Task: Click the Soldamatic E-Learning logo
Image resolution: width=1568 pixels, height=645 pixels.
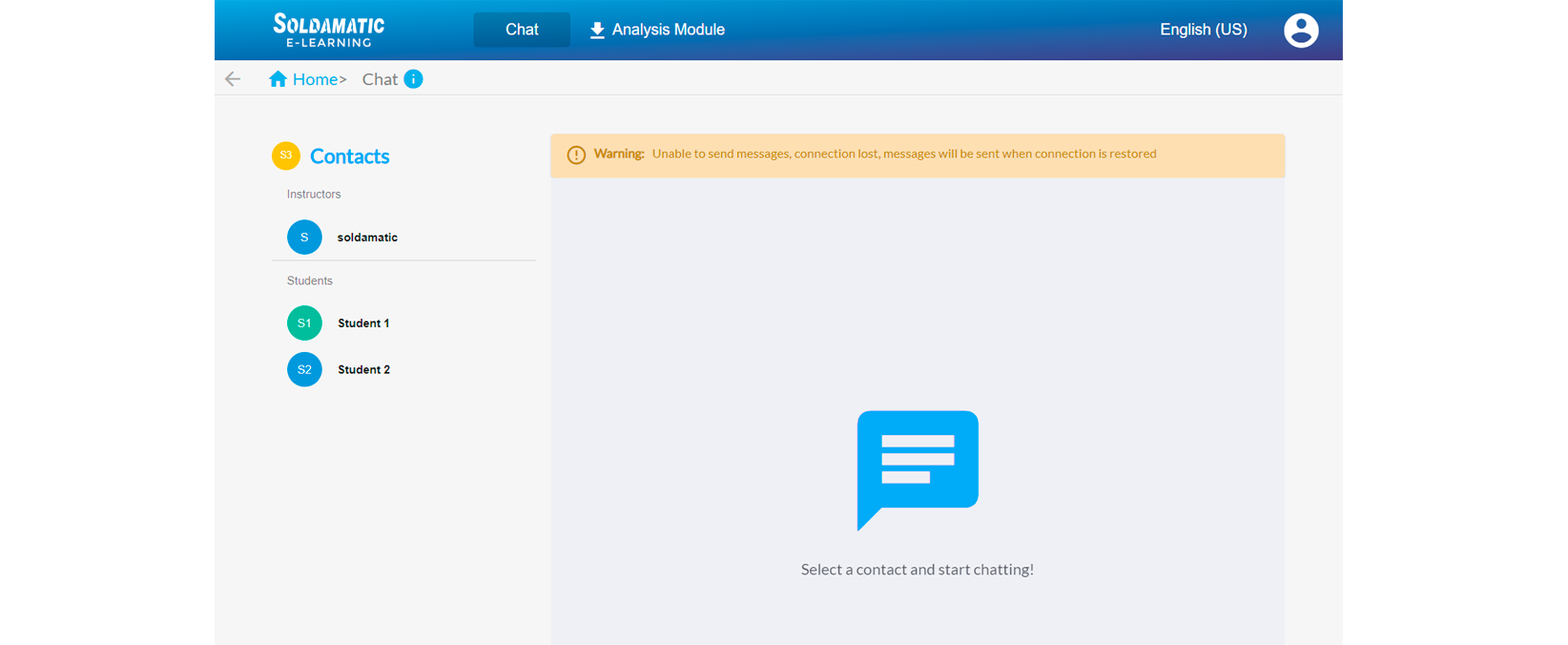Action: pyautogui.click(x=329, y=30)
